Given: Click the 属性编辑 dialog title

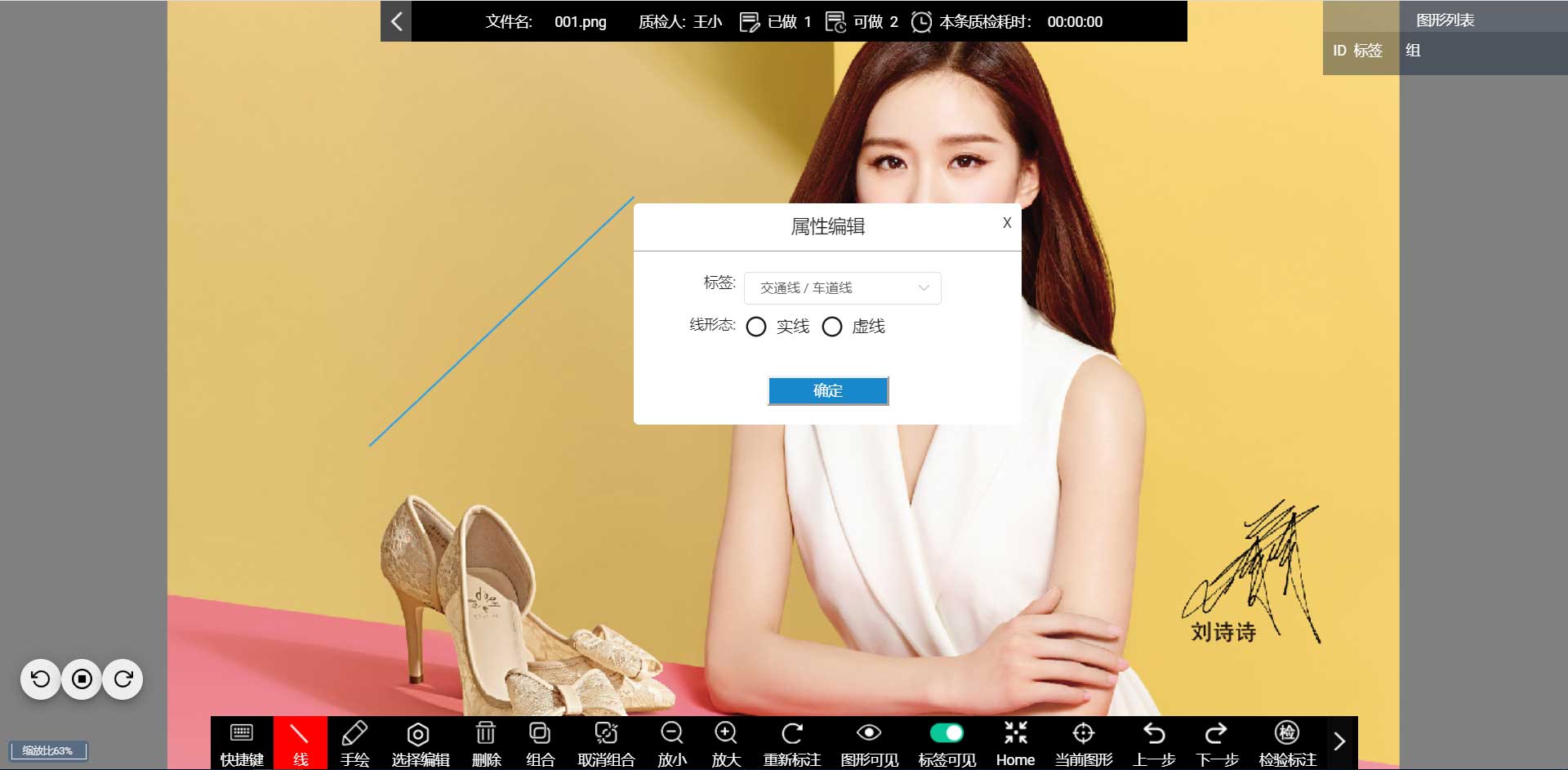Looking at the screenshot, I should point(828,226).
